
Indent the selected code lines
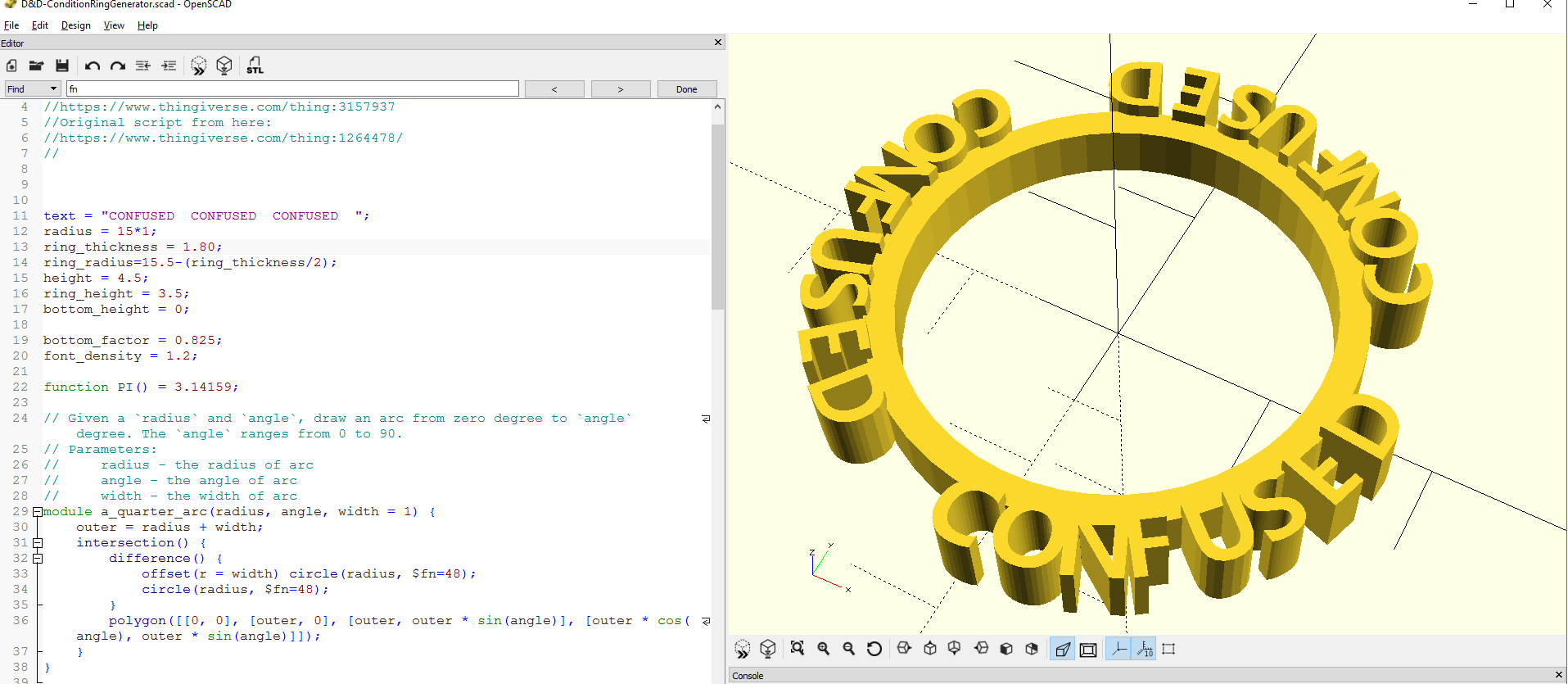pyautogui.click(x=169, y=66)
